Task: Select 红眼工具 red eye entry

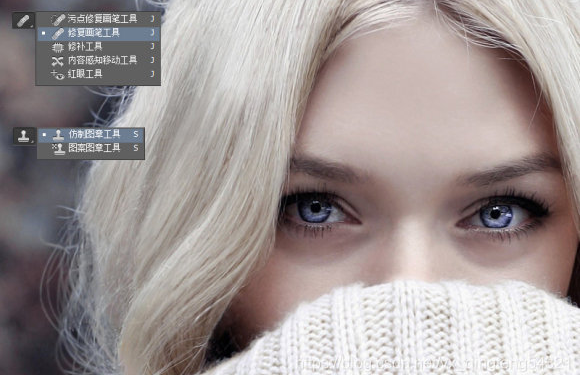Action: 98,74
